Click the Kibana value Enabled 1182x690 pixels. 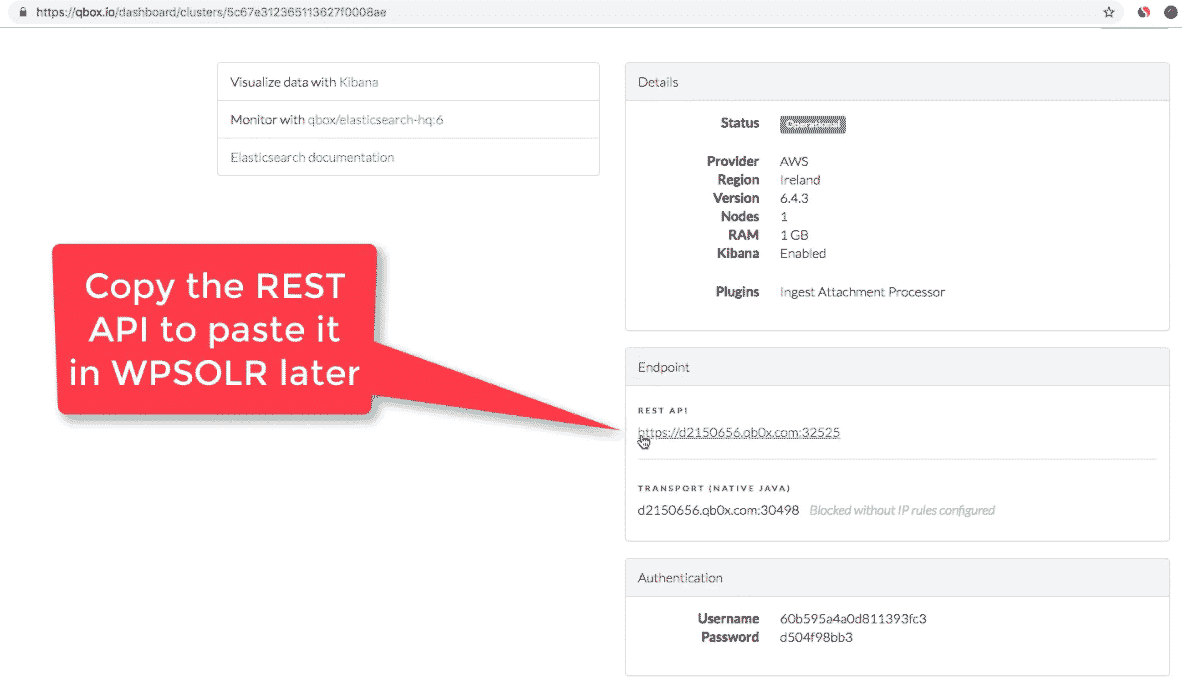(x=803, y=253)
